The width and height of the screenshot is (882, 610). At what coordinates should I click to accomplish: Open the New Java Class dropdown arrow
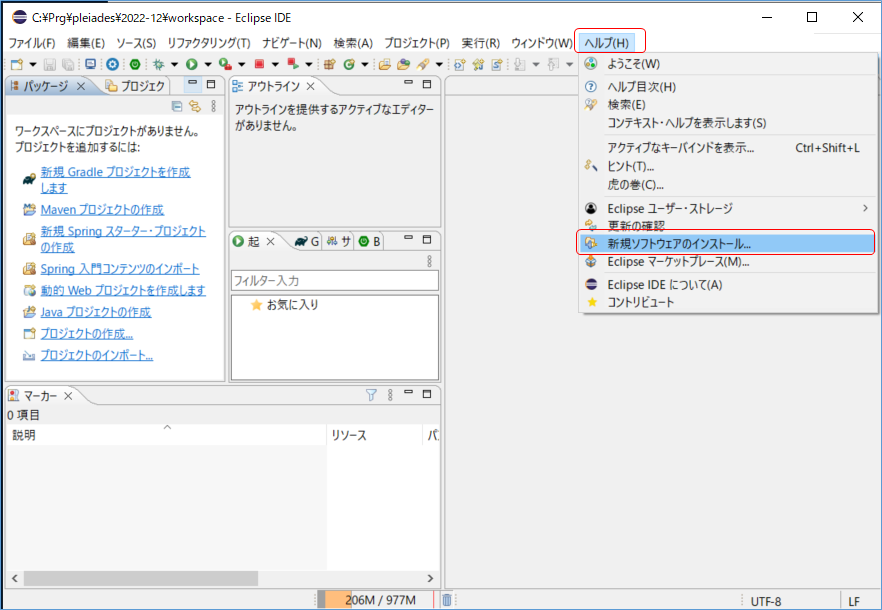[x=364, y=65]
